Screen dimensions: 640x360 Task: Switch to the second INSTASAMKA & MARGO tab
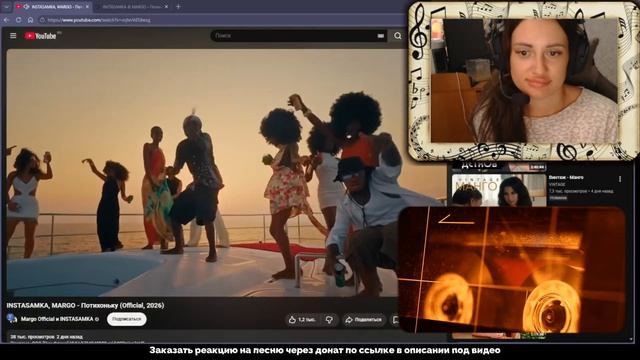(x=131, y=7)
